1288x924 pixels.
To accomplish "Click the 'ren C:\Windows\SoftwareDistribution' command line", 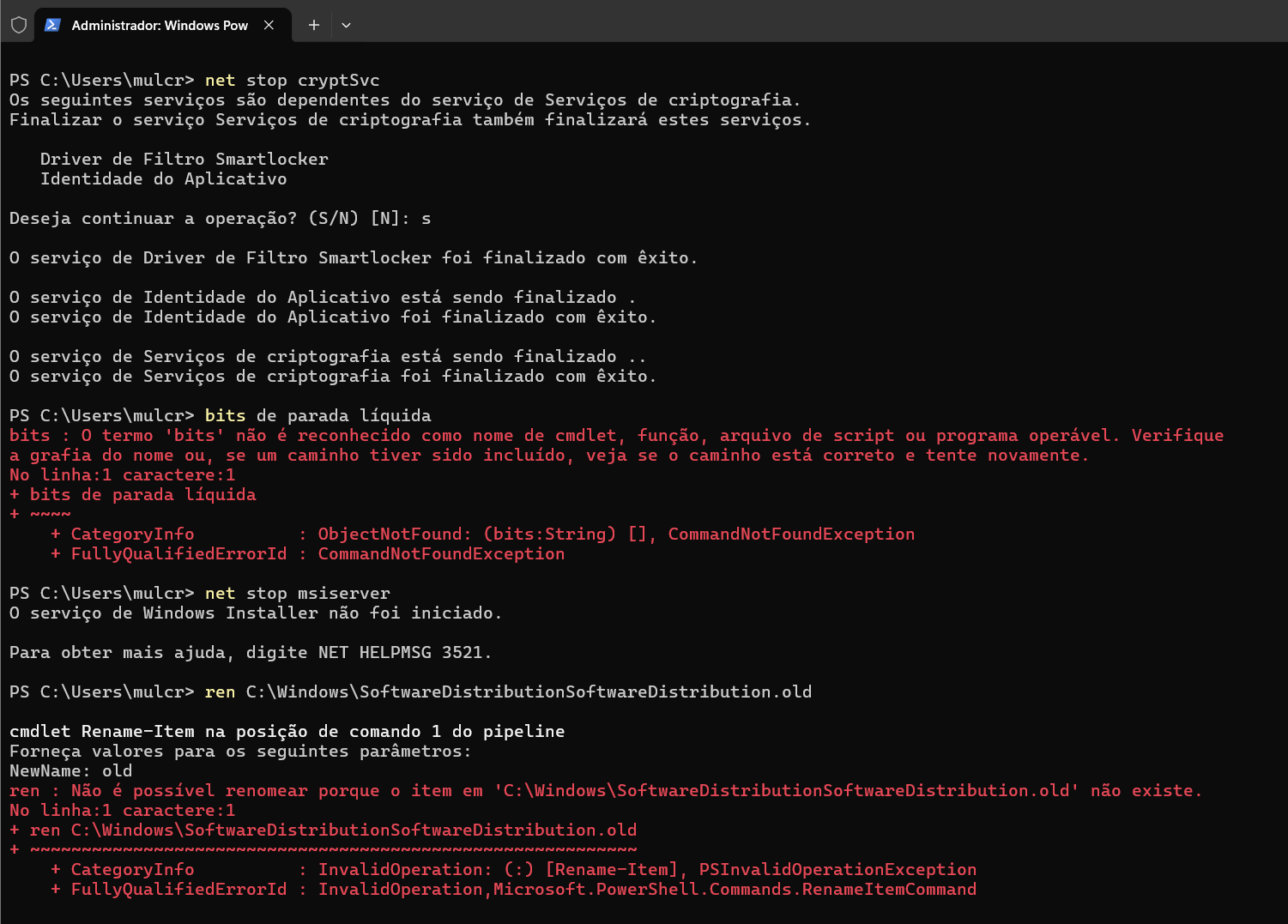I will [x=411, y=691].
